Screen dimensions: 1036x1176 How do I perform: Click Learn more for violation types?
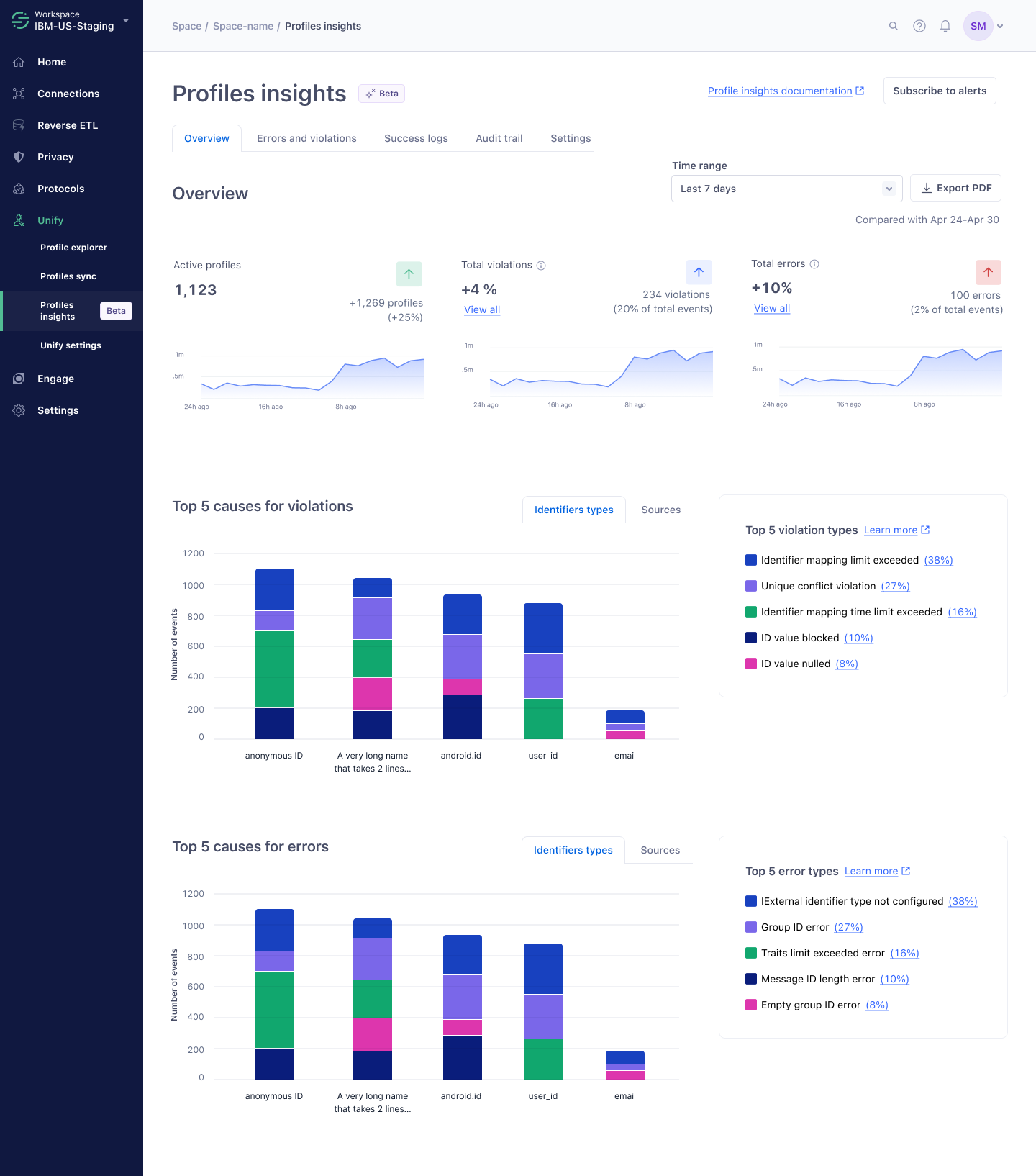(896, 530)
